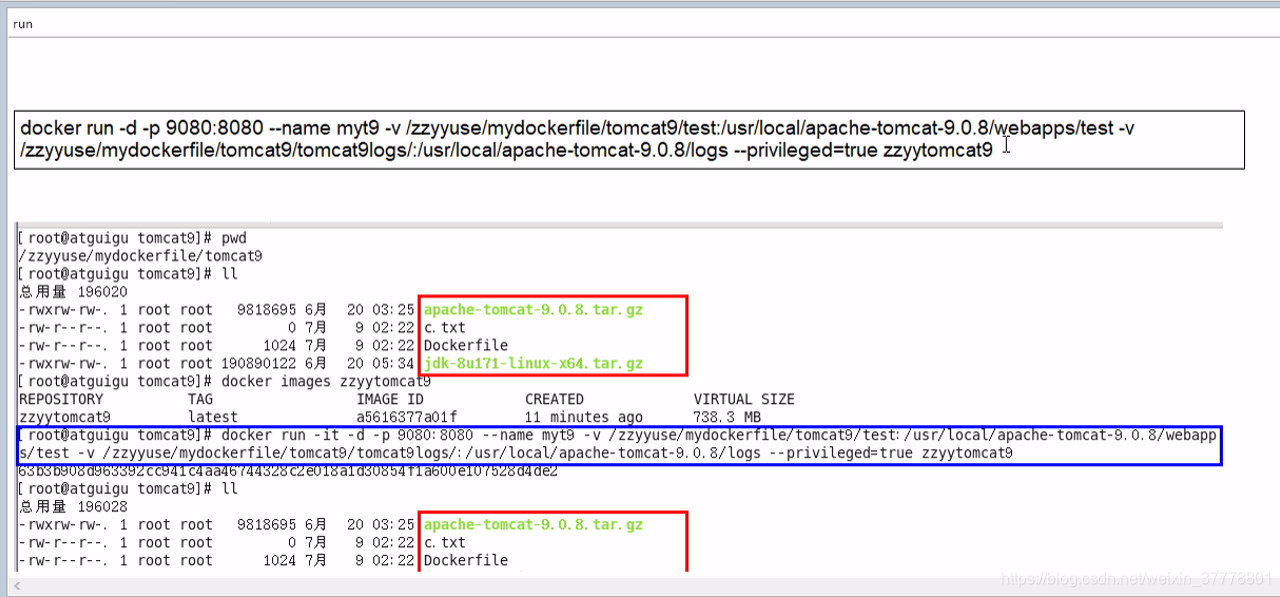Click "zzyytomcat9" under the REPOSITORY column
The image size is (1280, 597).
pyautogui.click(x=65, y=417)
